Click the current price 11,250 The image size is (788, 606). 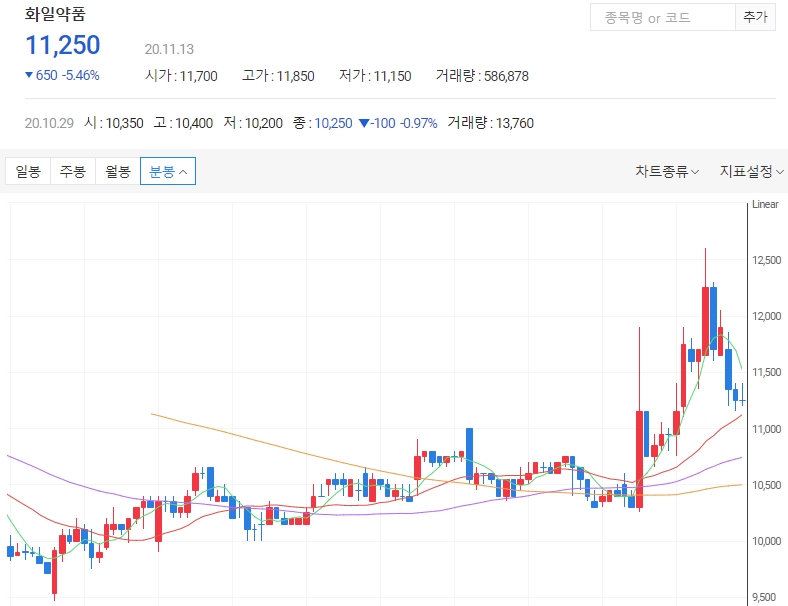63,45
